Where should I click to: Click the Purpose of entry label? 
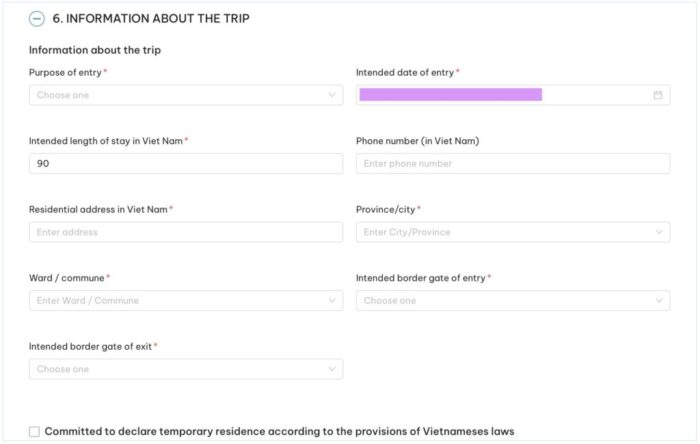pos(65,73)
